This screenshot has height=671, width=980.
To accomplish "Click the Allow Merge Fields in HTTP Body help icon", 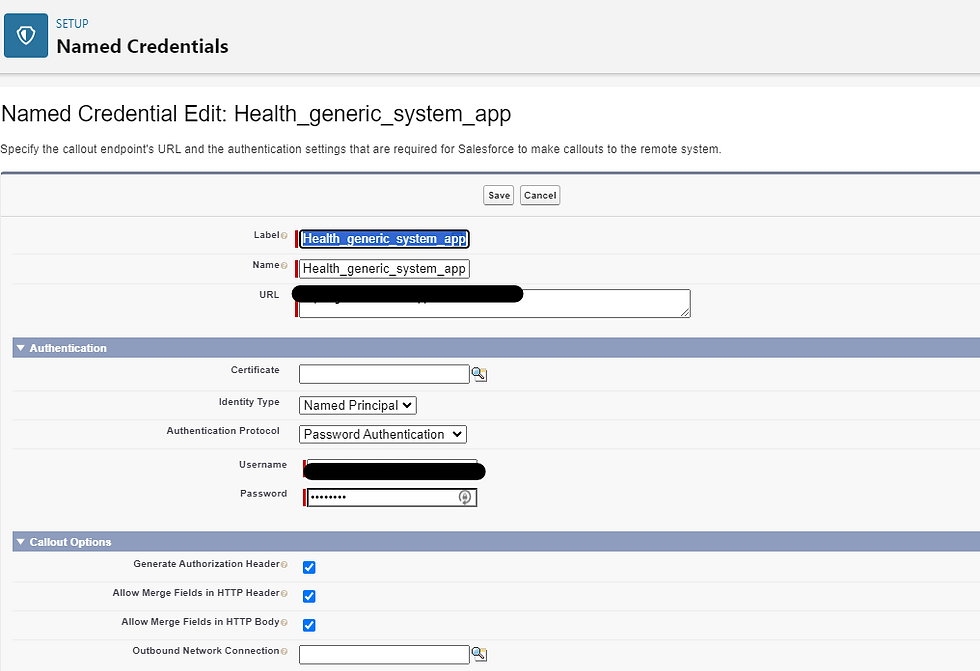I will pos(284,622).
